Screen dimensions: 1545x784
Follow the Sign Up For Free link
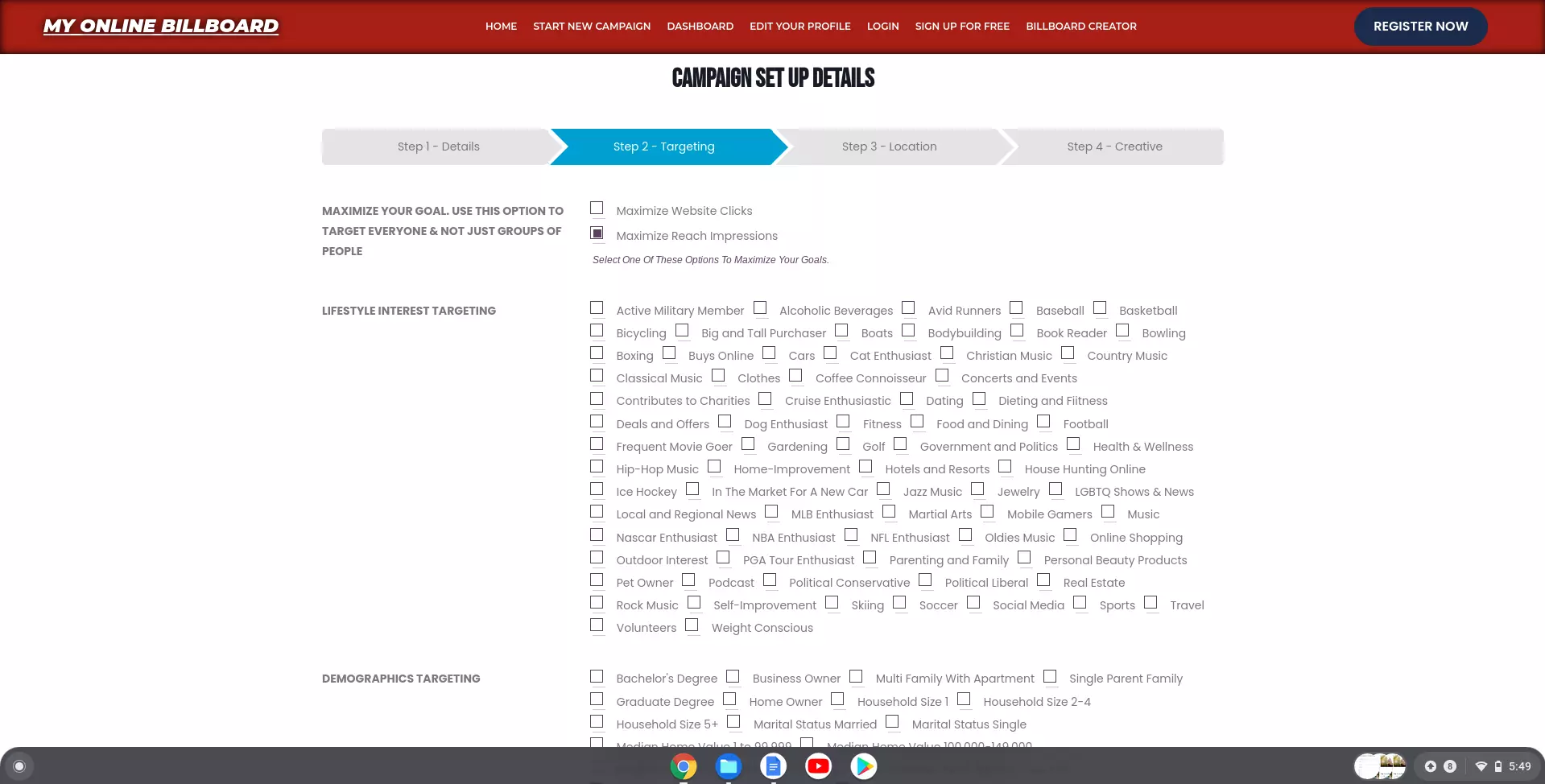961,27
